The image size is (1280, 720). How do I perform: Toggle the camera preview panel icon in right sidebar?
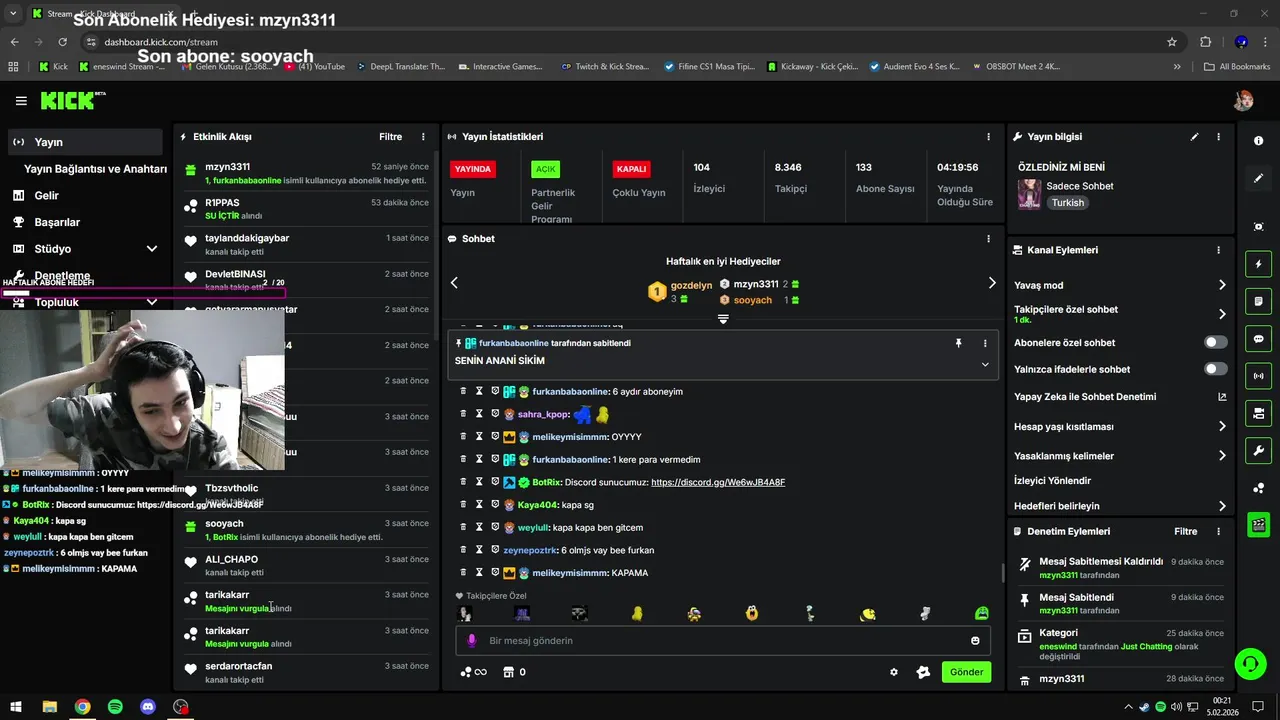(1258, 413)
